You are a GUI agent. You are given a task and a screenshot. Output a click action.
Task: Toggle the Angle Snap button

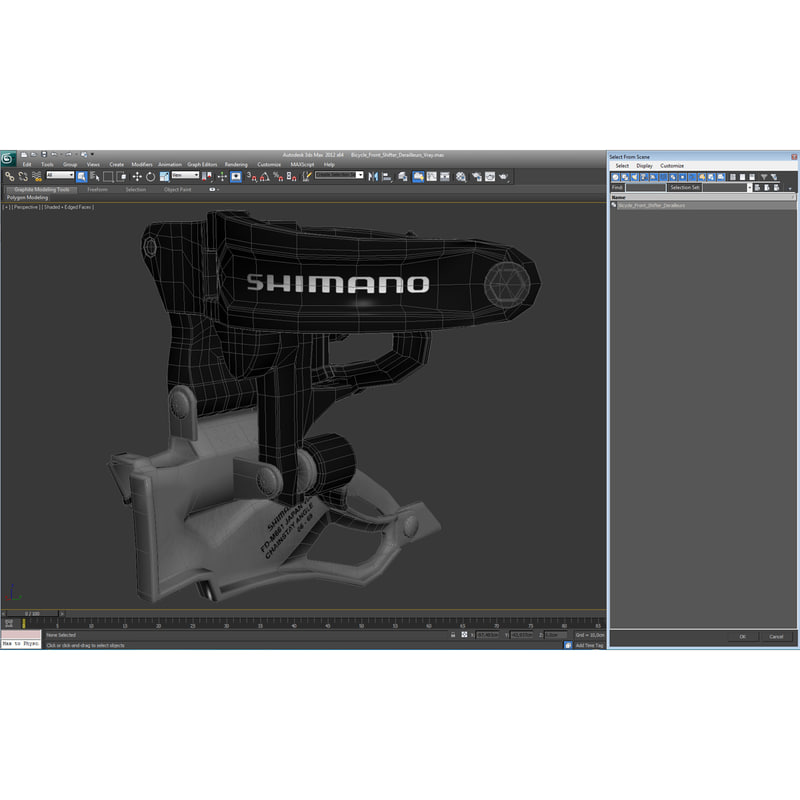264,176
